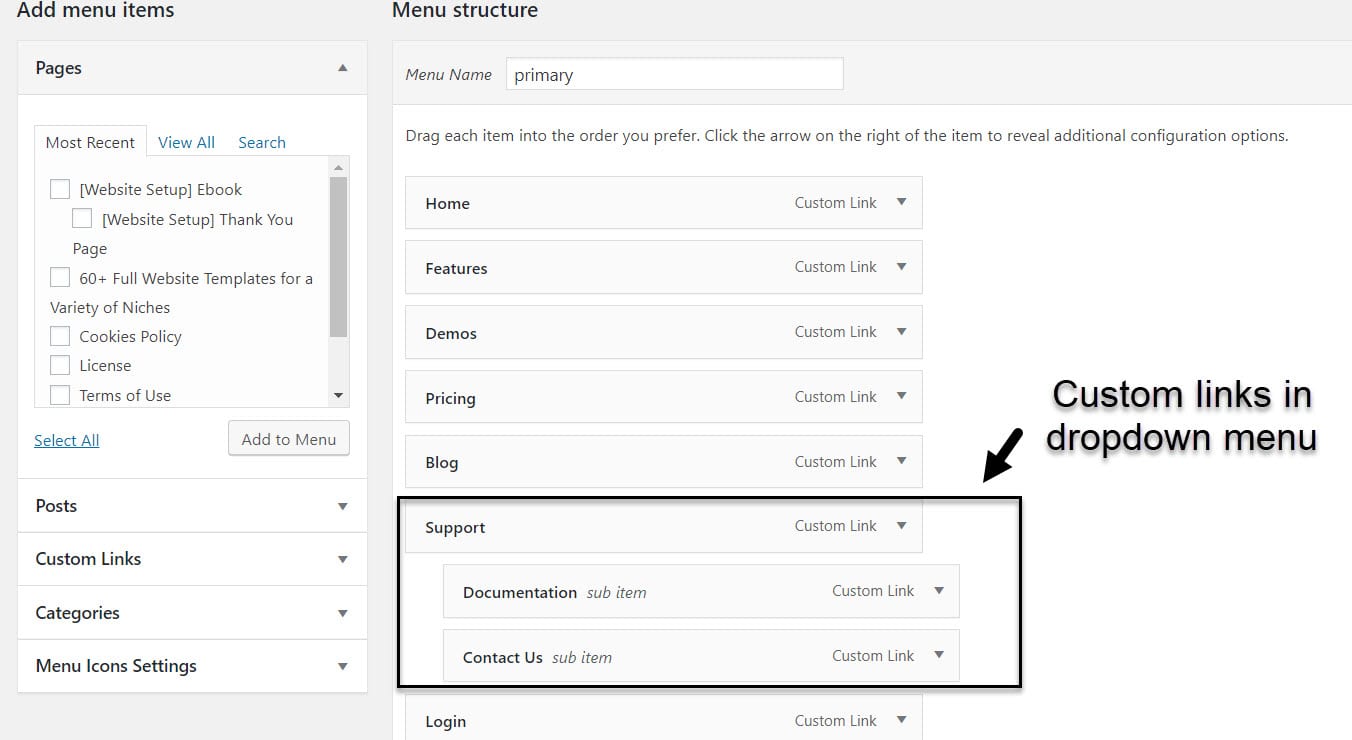Expand options for the Home menu item
Image resolution: width=1352 pixels, height=740 pixels.
pos(902,202)
